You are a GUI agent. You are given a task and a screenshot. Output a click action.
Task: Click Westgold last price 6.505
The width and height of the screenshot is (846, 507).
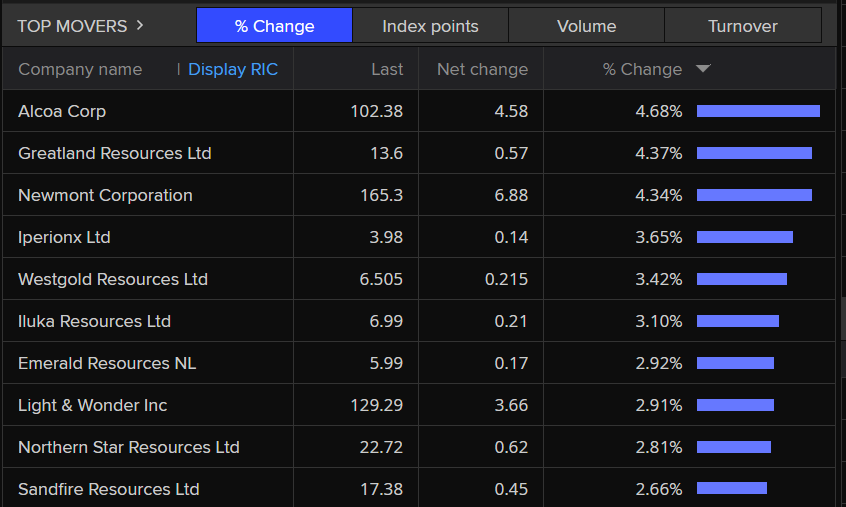coord(381,279)
